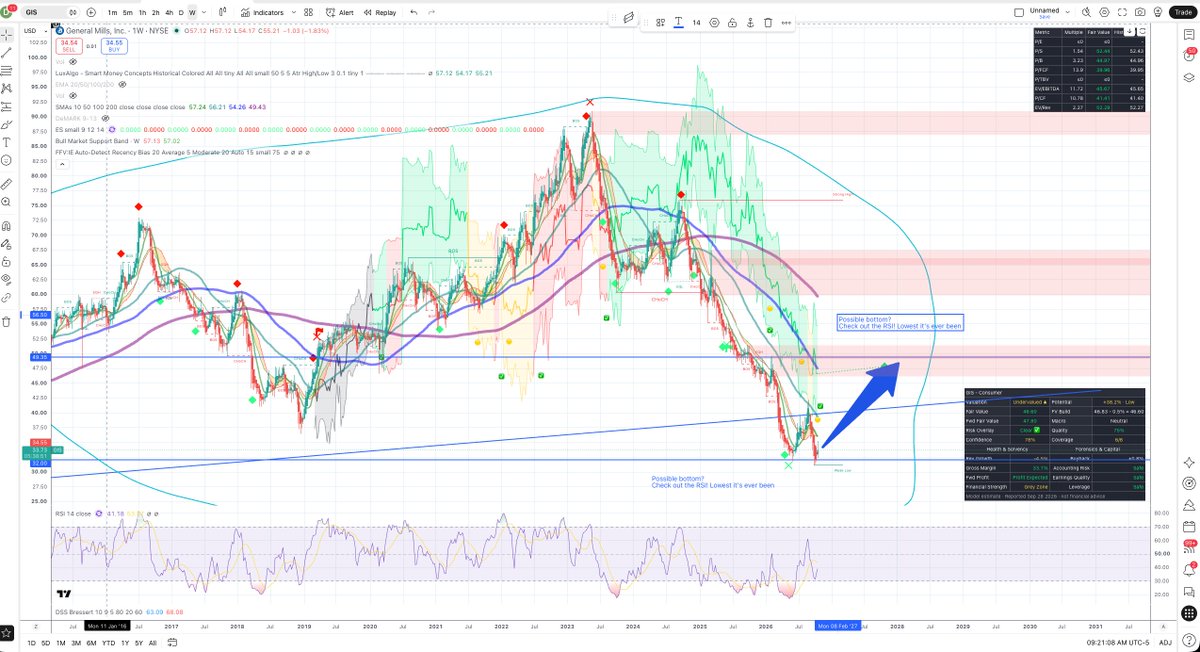
Task: Open font size 14 dropdown
Action: [x=696, y=22]
